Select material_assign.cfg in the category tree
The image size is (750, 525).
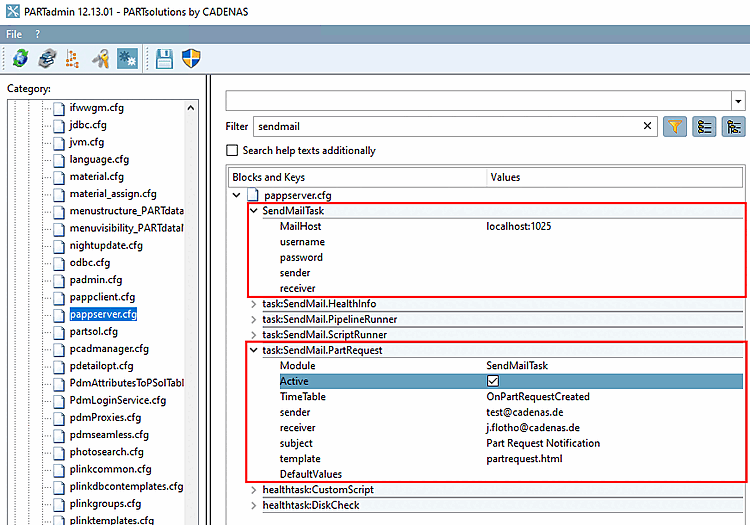click(113, 194)
